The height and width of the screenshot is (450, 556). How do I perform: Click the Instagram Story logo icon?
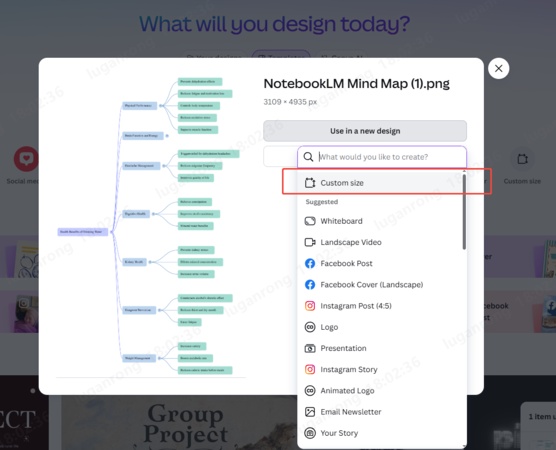pyautogui.click(x=310, y=370)
